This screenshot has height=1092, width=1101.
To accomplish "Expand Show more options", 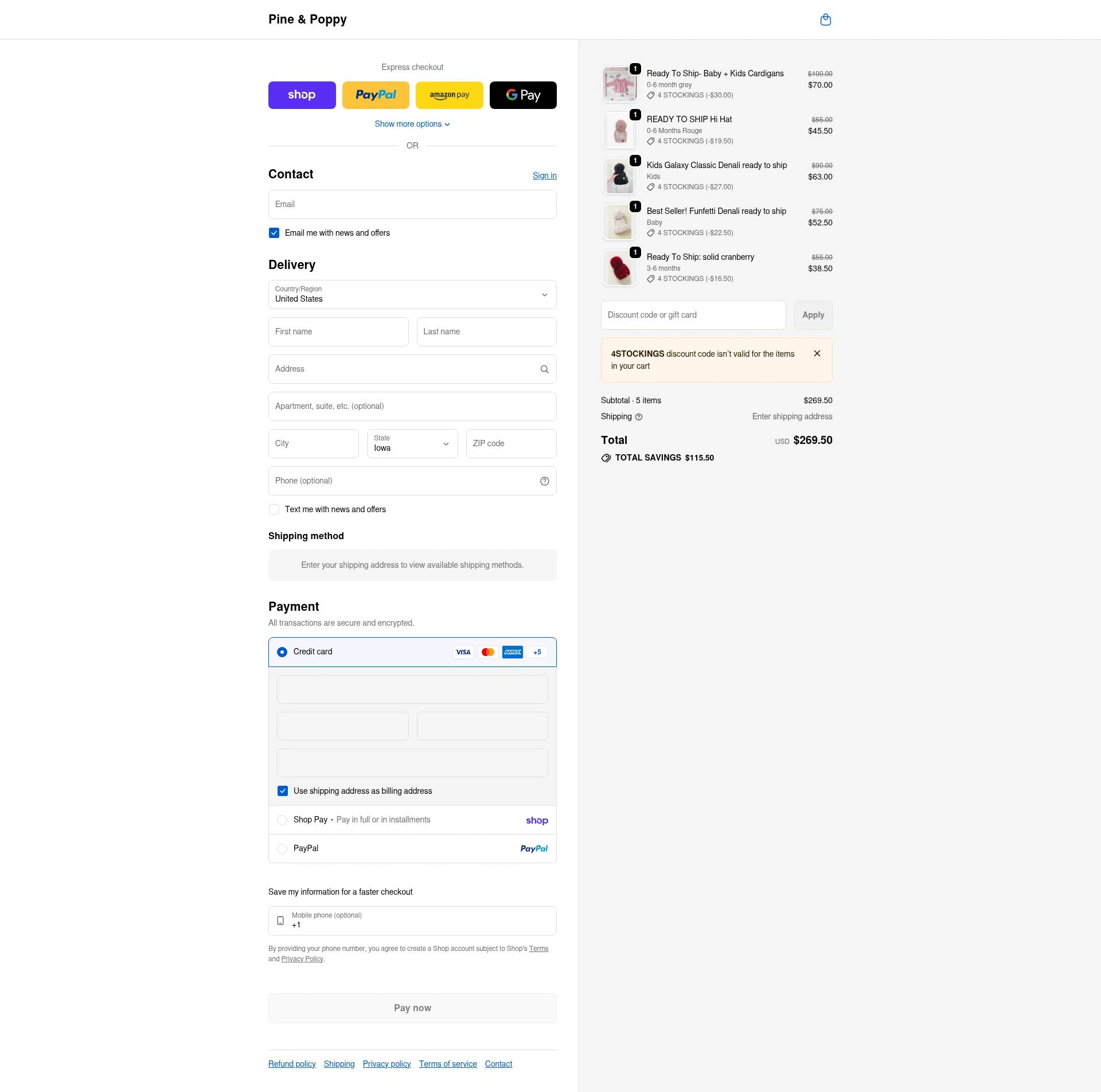I will [x=412, y=124].
